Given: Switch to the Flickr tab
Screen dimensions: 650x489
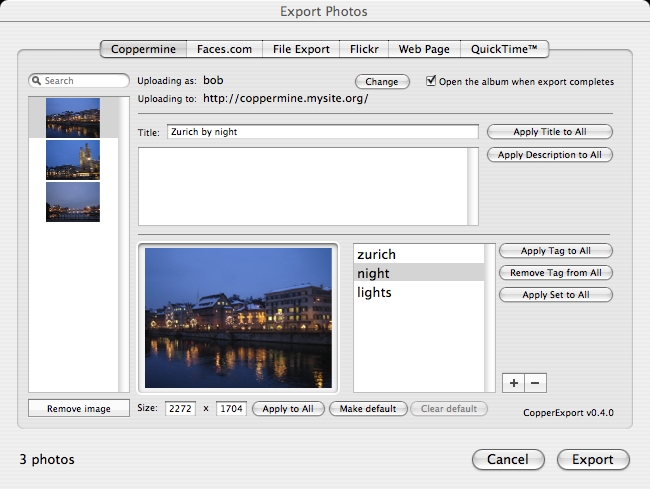Looking at the screenshot, I should point(363,49).
